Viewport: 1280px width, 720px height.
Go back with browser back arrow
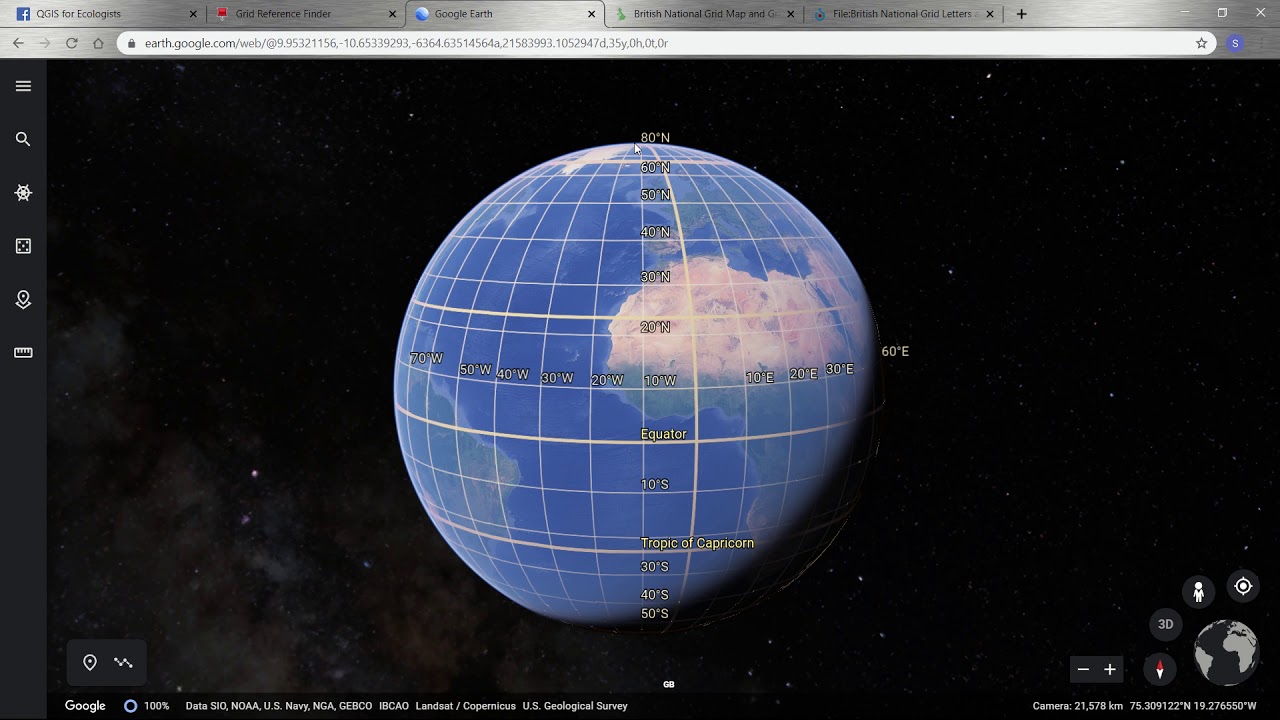pyautogui.click(x=18, y=43)
